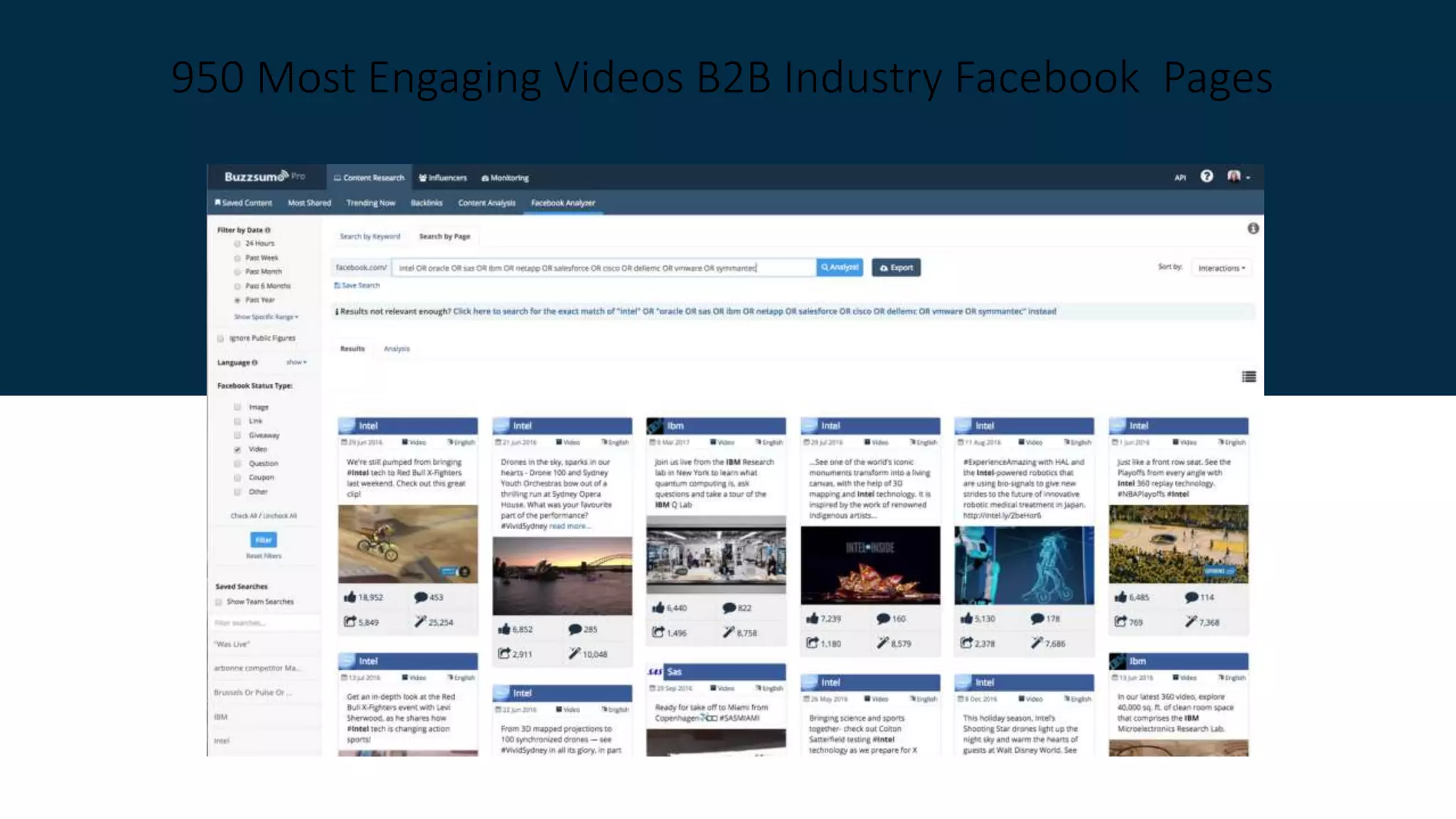
Task: Check the Image status type
Action: click(237, 407)
